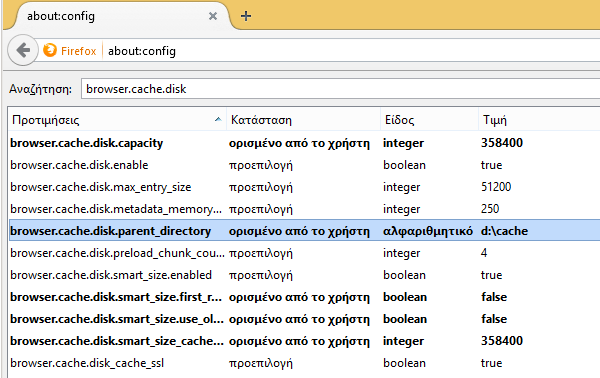Screen dimensions: 600x378
Task: Select the browser.cache.disk.preload_chunk_cou preference row
Action: coord(304,253)
